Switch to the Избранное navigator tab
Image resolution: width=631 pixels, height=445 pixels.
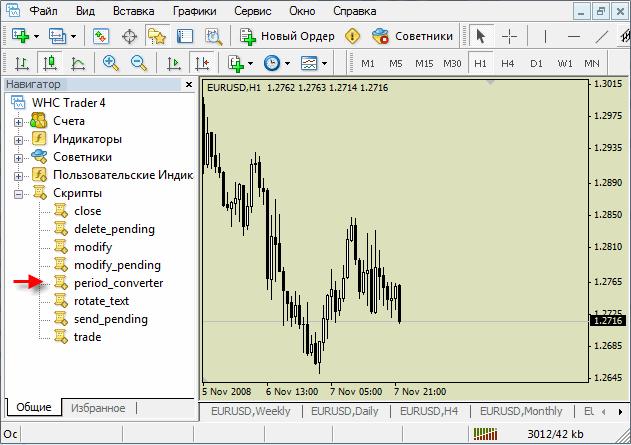point(98,408)
